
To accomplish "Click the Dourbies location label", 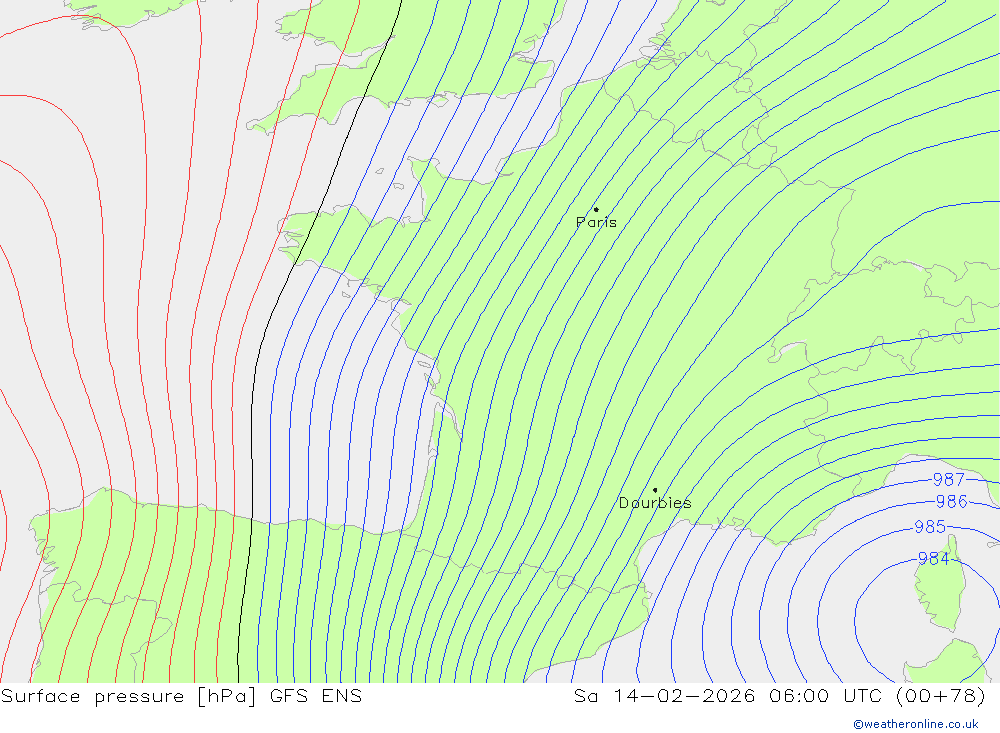I will [x=655, y=503].
